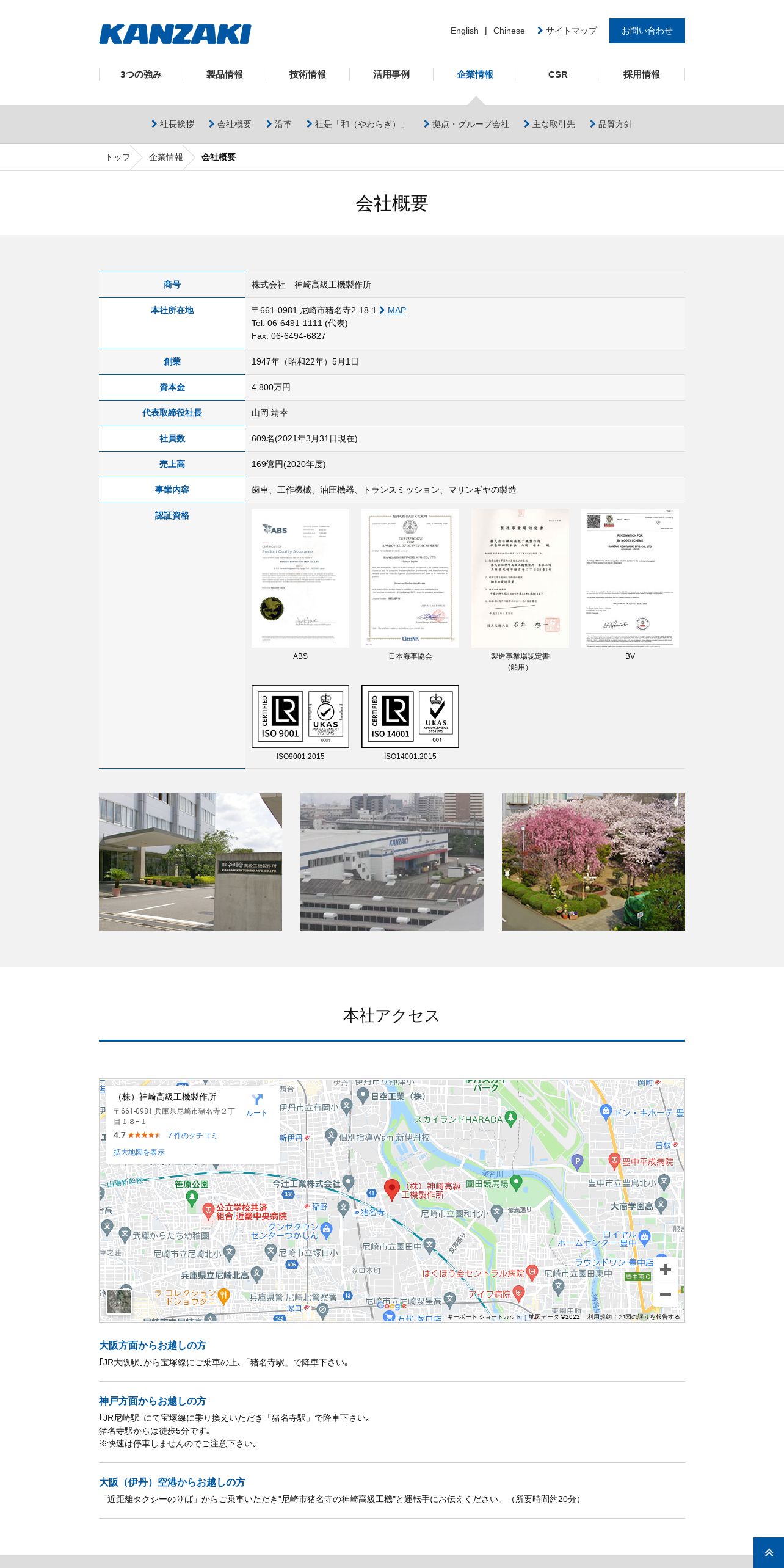Open the CSR menu
This screenshot has height=1568, width=784.
[x=558, y=74]
